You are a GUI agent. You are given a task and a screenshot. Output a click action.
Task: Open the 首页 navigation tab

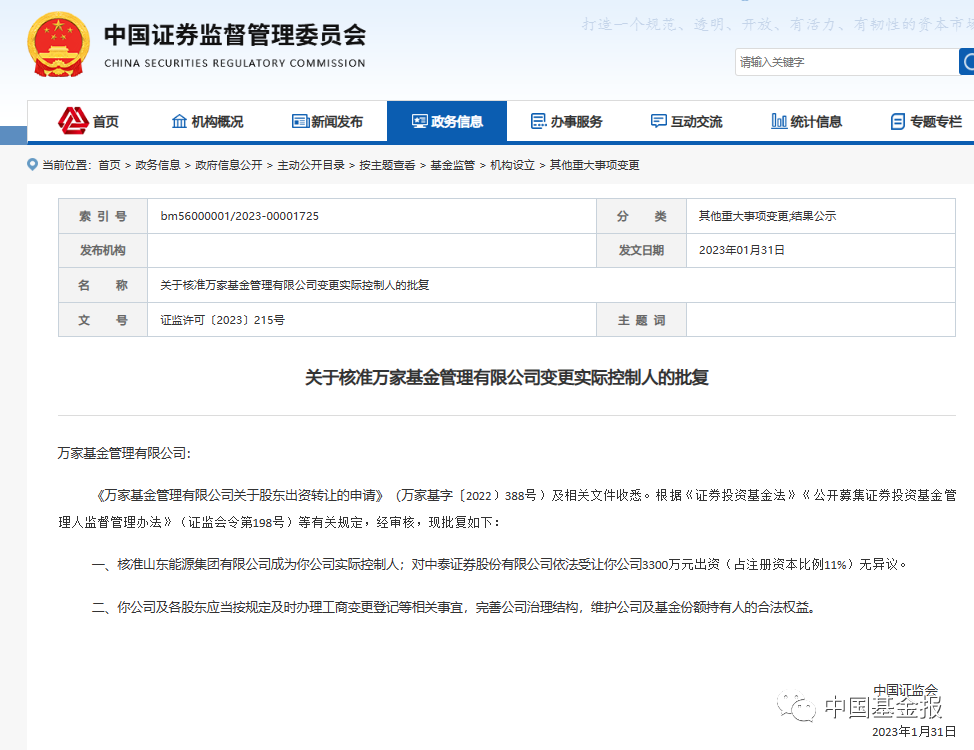click(x=88, y=121)
